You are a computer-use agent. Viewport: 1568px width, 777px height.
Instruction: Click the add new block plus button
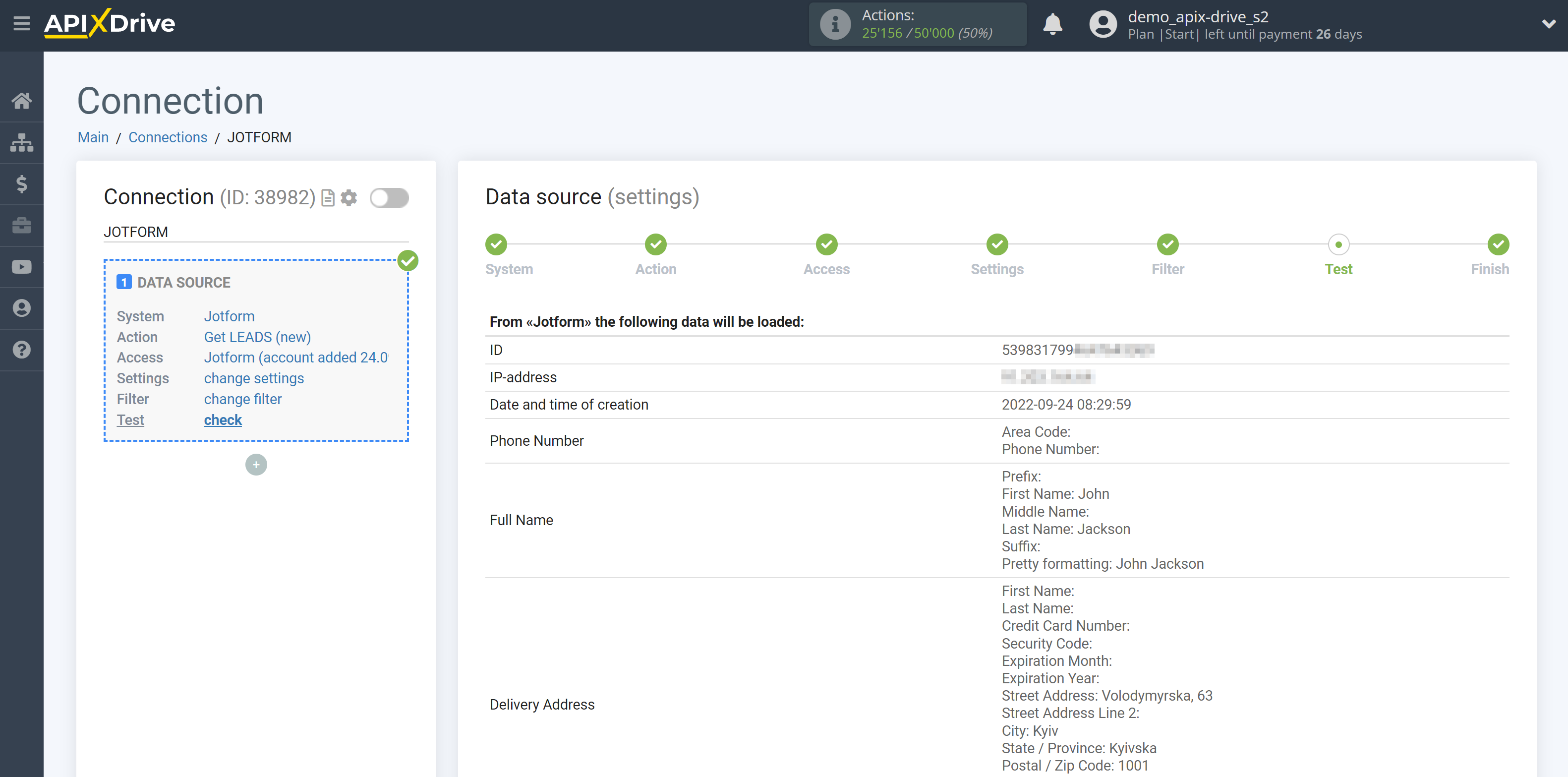click(256, 463)
